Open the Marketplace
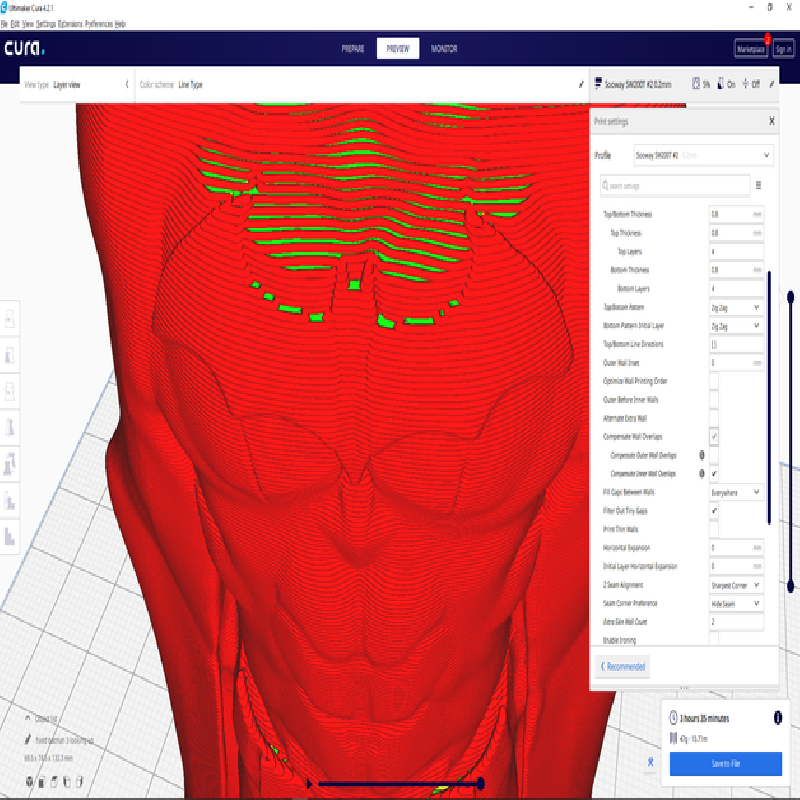Screen dimensions: 800x800 click(x=749, y=48)
